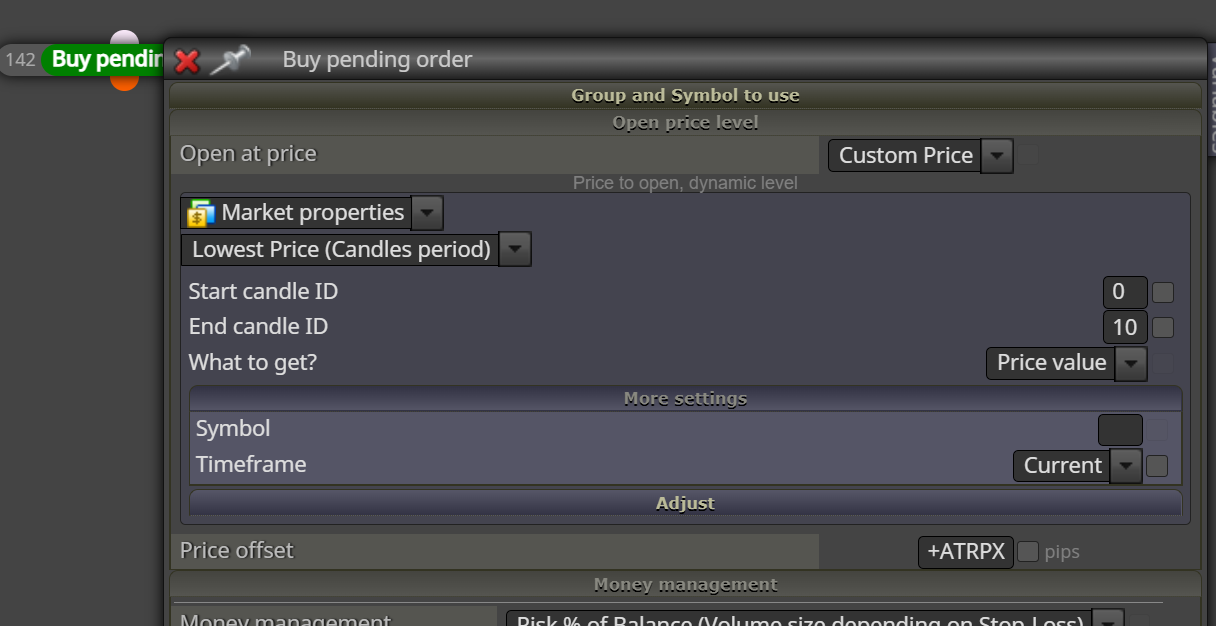Click the Start candle ID value field
This screenshot has height=626, width=1216.
click(1124, 292)
